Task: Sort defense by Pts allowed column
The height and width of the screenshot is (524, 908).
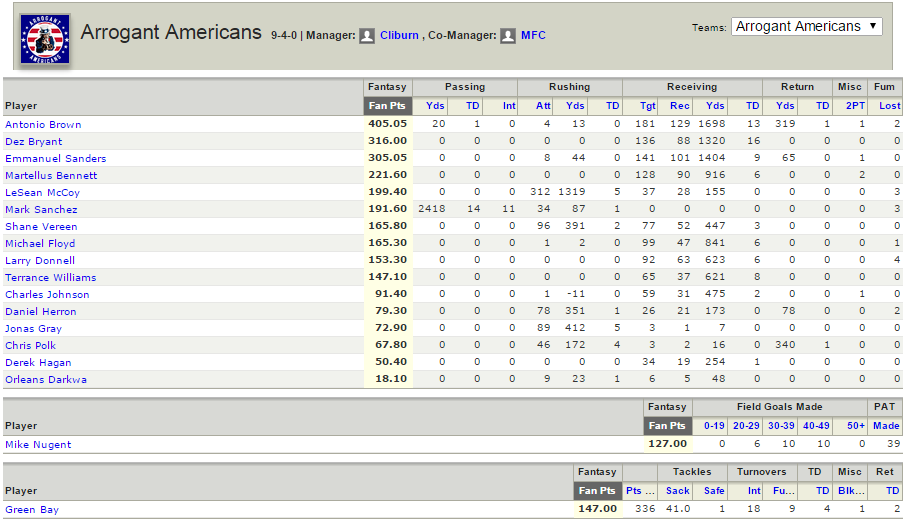Action: (x=640, y=490)
